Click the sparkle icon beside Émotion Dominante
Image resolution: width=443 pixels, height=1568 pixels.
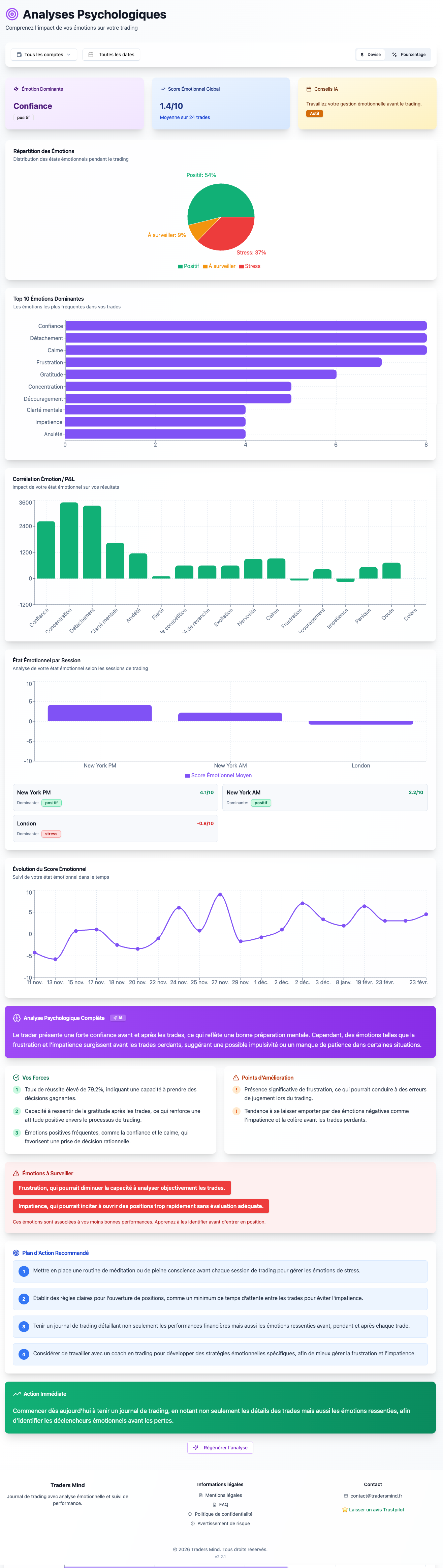[16, 89]
